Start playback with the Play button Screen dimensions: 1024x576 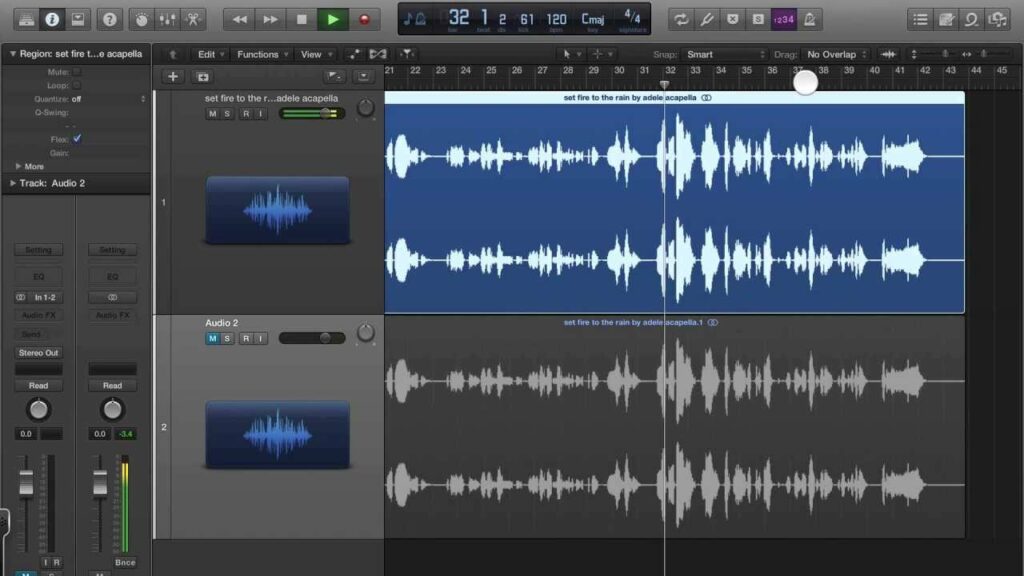[x=332, y=20]
